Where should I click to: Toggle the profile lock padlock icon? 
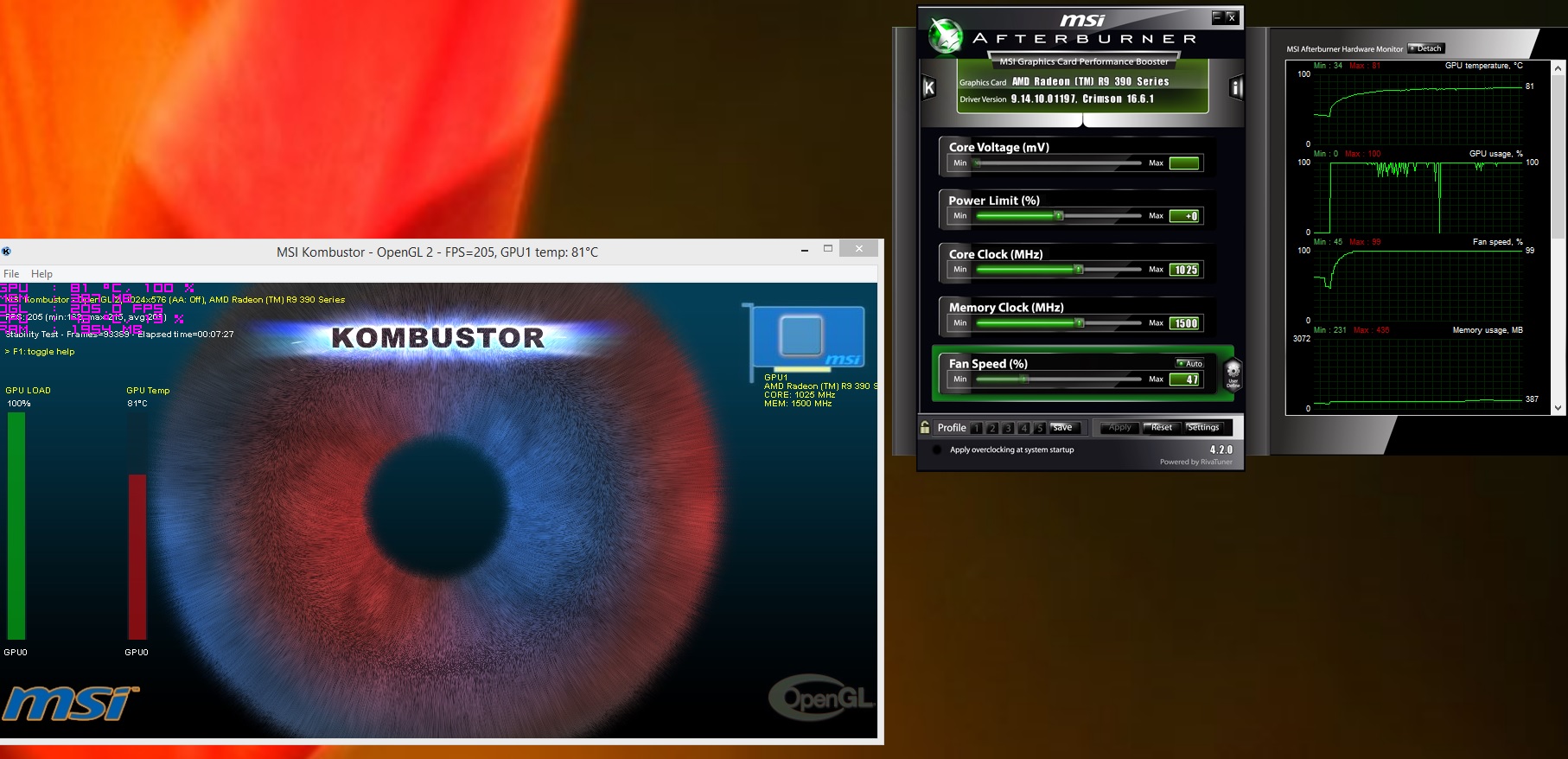tap(925, 427)
